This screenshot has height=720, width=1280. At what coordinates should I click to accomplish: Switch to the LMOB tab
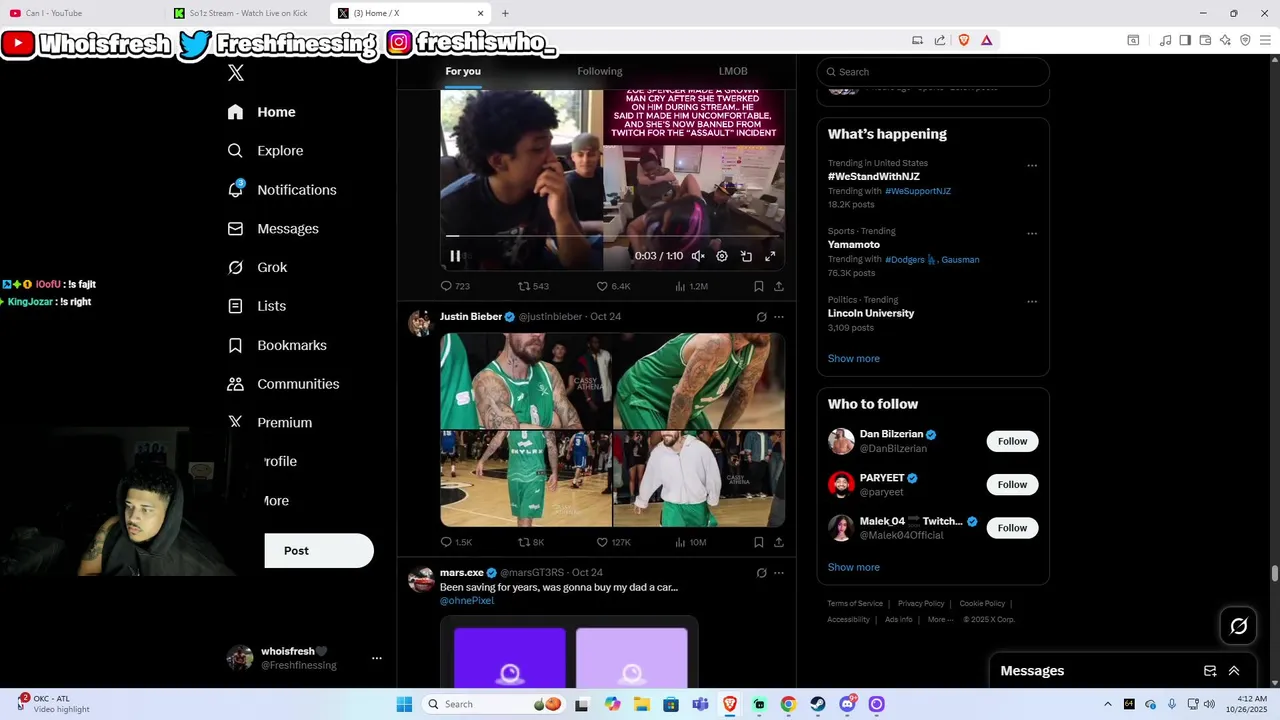tap(733, 71)
